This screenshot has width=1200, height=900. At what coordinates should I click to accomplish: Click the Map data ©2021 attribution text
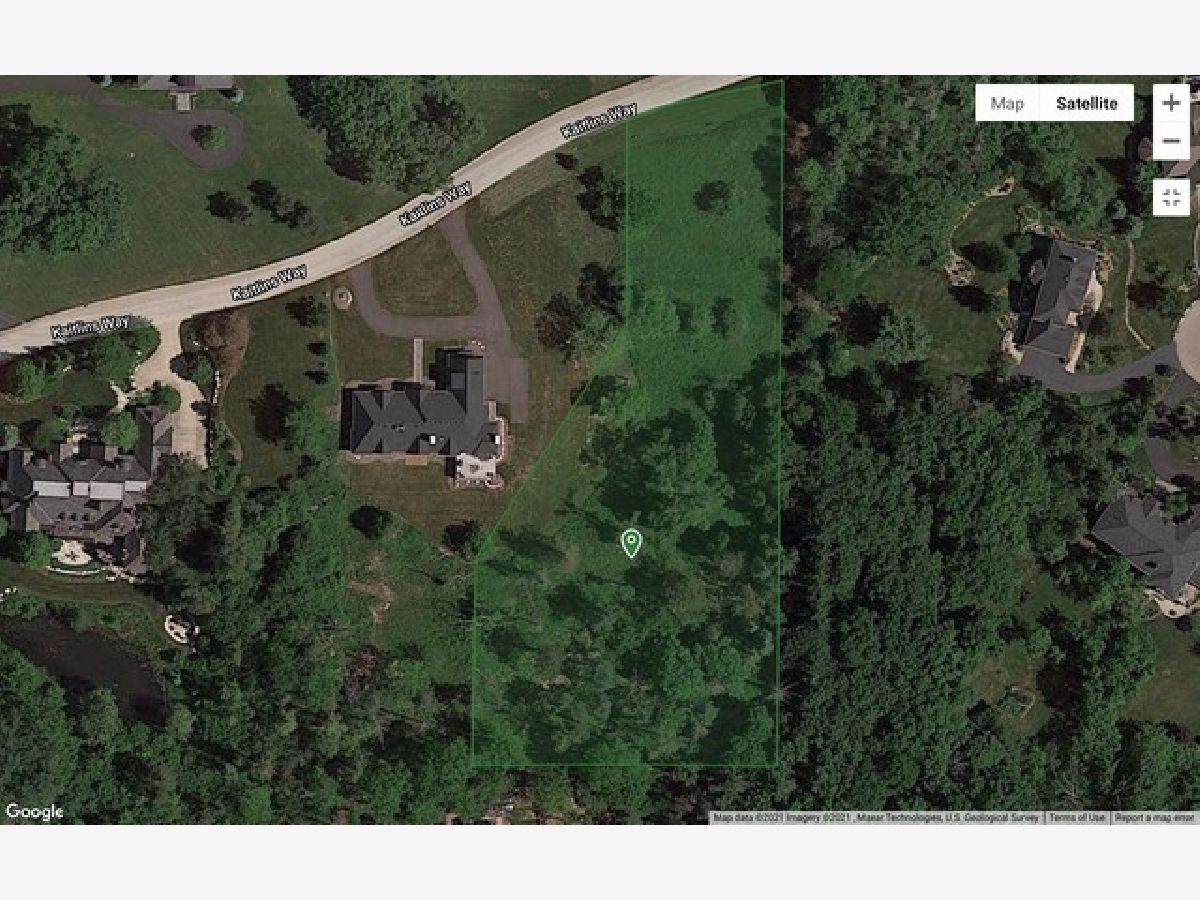pos(748,817)
